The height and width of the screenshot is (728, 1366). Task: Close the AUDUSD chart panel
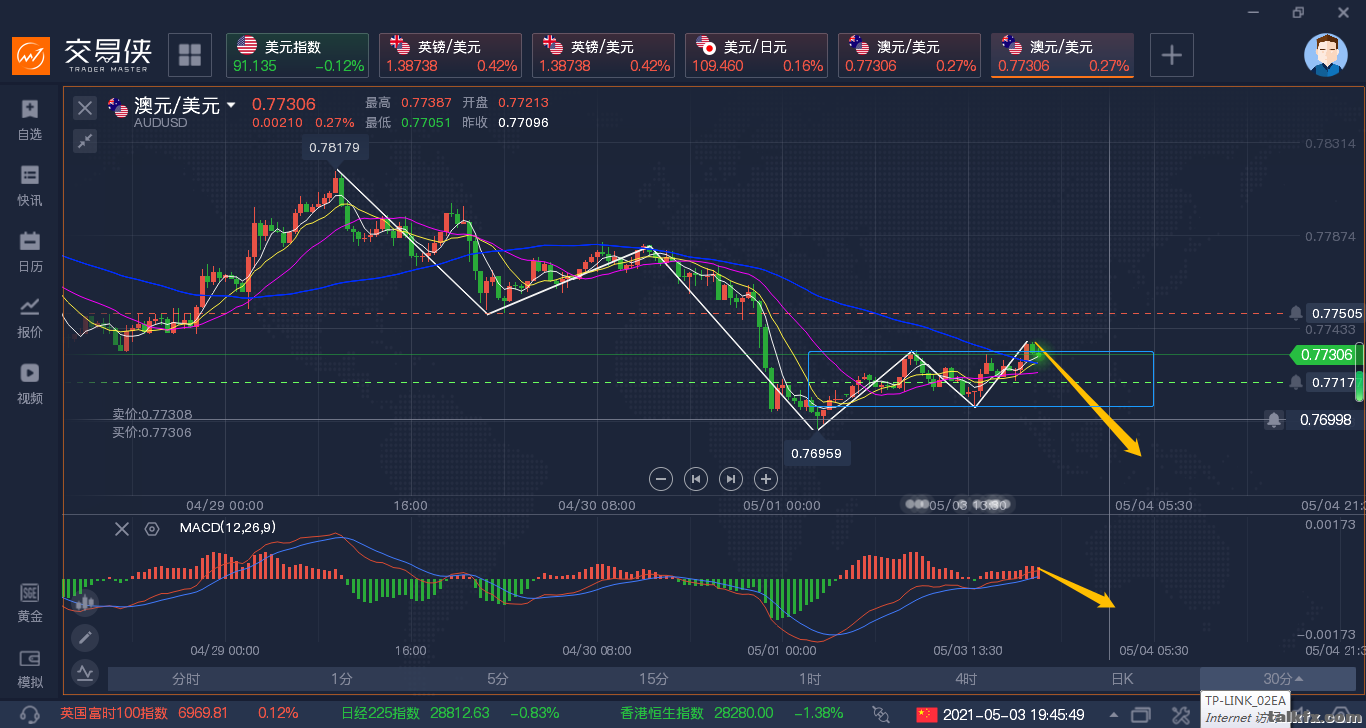click(85, 107)
